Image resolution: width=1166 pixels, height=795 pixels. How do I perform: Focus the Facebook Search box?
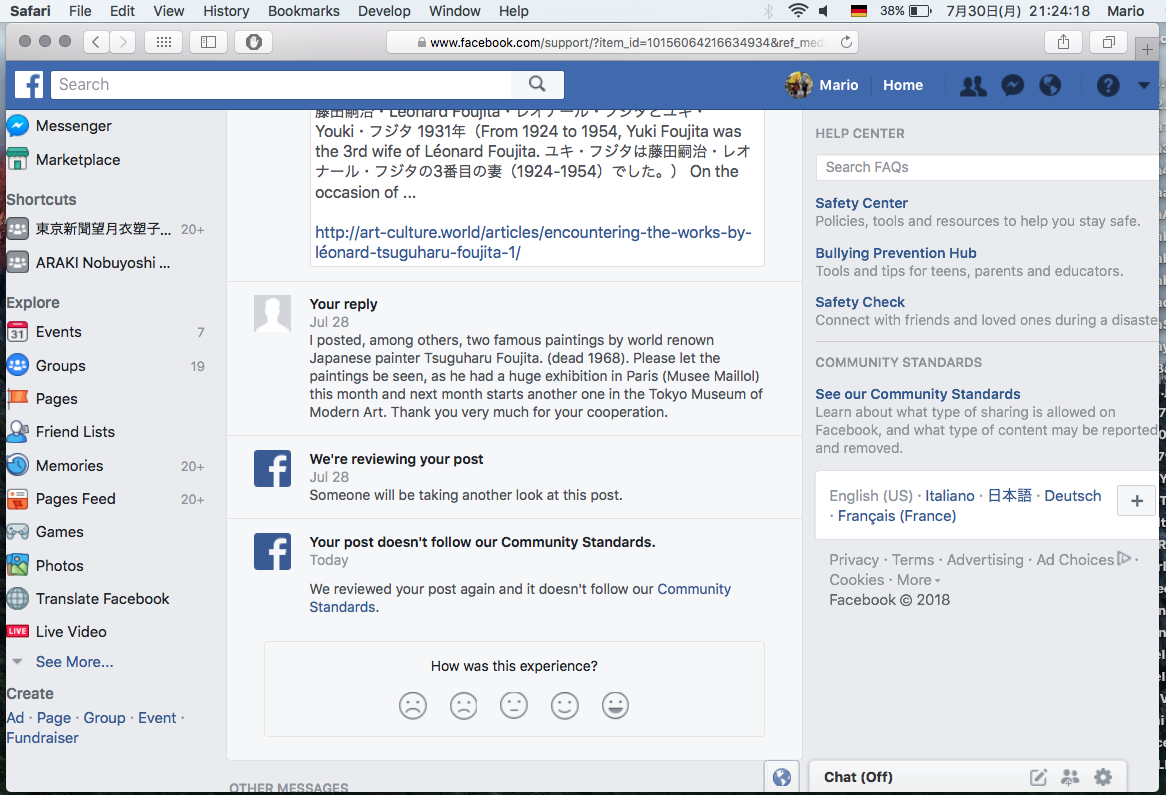click(x=281, y=84)
